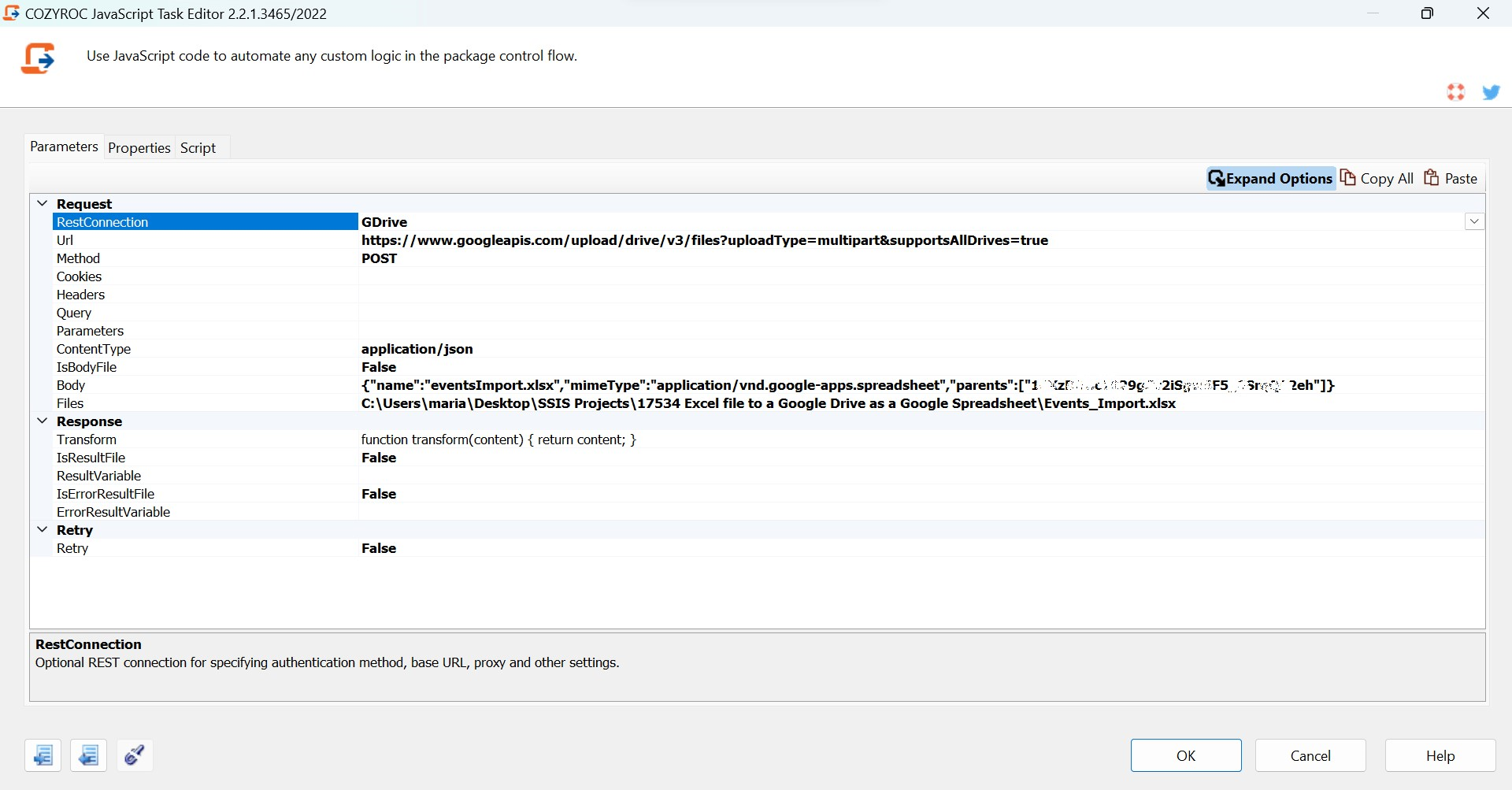Viewport: 1512px width, 790px height.
Task: Select the ContentType property label
Action: click(x=94, y=349)
